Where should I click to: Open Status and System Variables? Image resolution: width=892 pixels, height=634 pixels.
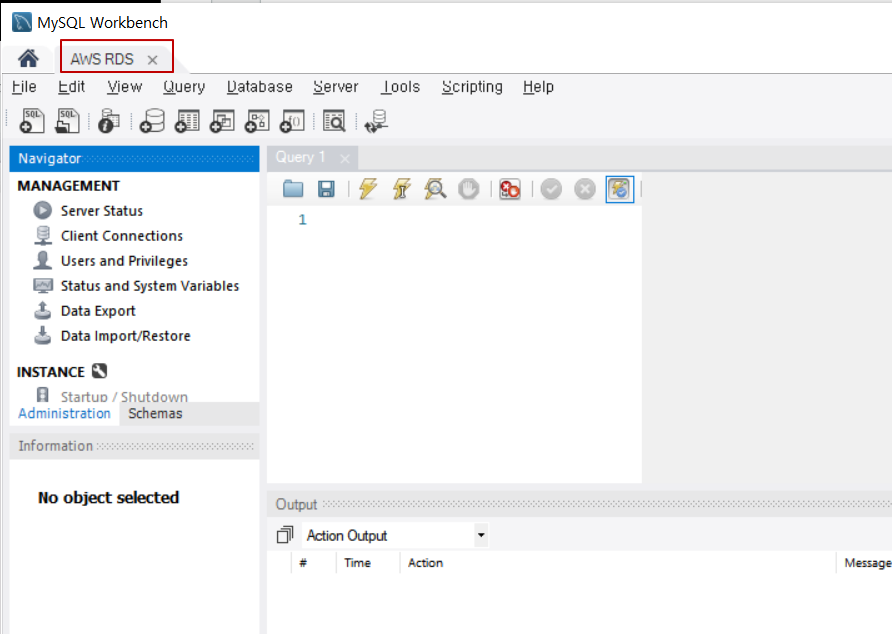coord(150,286)
